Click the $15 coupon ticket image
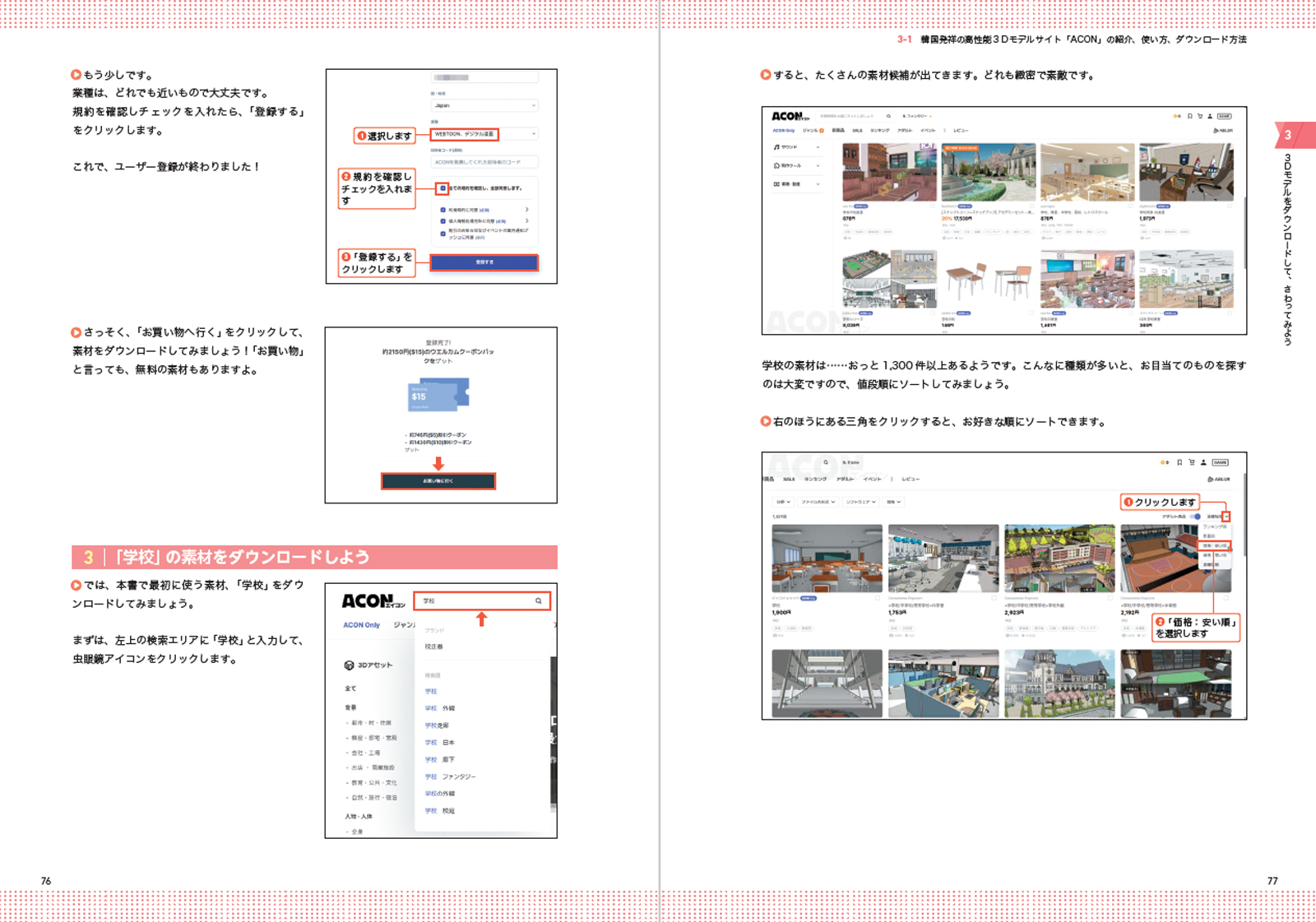The width and height of the screenshot is (1316, 922). [438, 396]
